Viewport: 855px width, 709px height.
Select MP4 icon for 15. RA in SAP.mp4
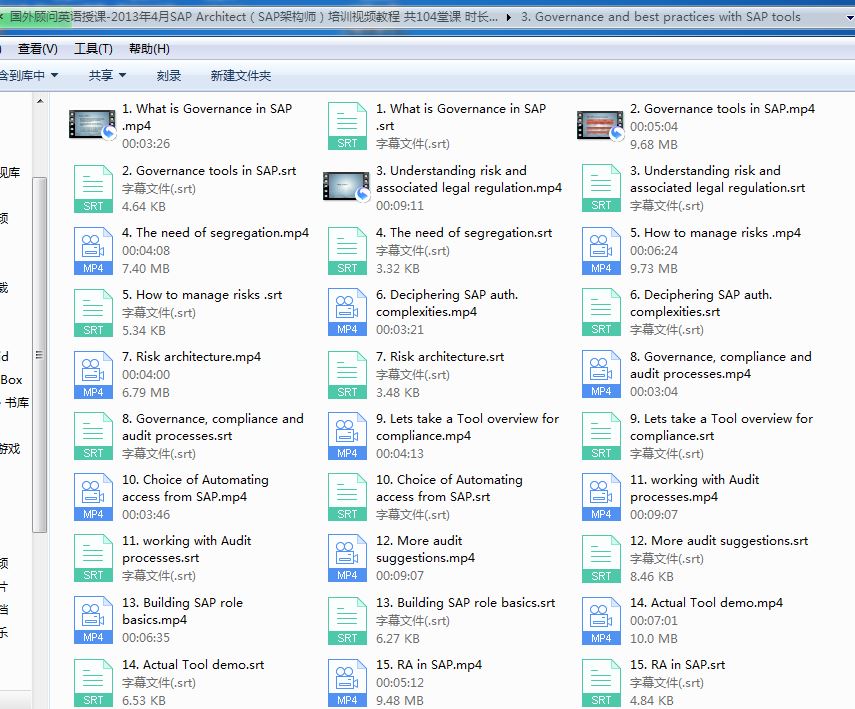pos(347,683)
